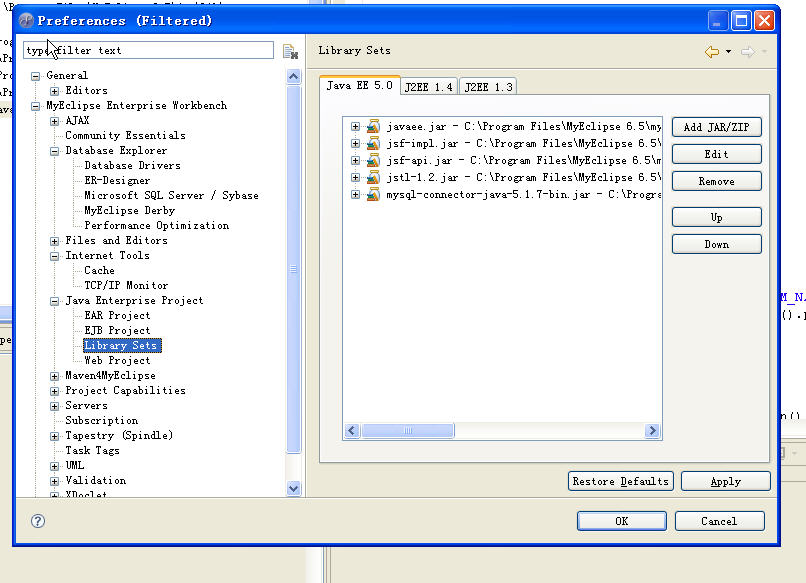Screen dimensions: 806x583
Task: Expand the Validation tree node
Action: 54,481
